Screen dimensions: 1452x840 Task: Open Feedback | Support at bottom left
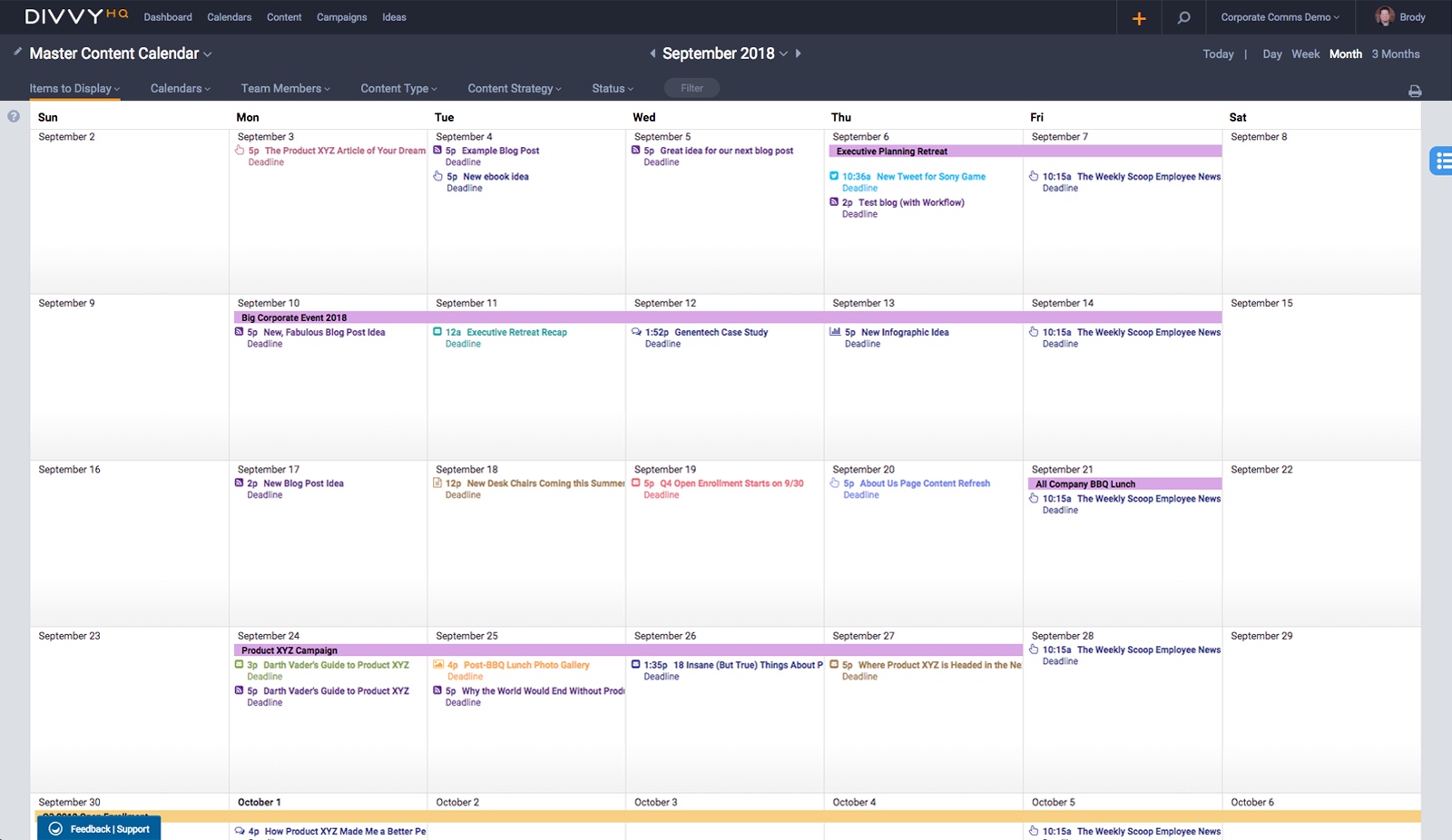point(100,828)
